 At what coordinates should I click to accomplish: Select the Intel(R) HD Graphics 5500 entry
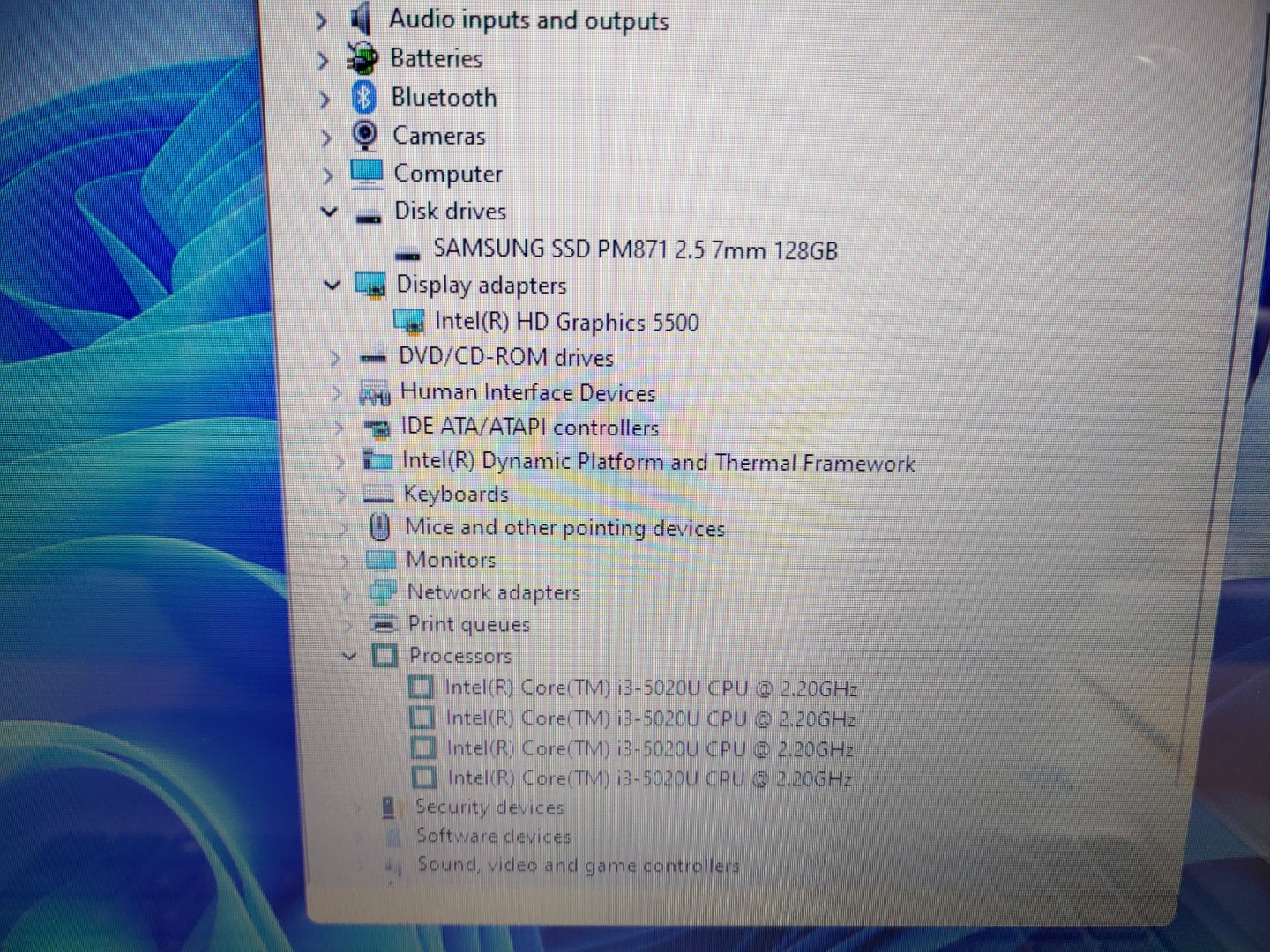point(566,322)
